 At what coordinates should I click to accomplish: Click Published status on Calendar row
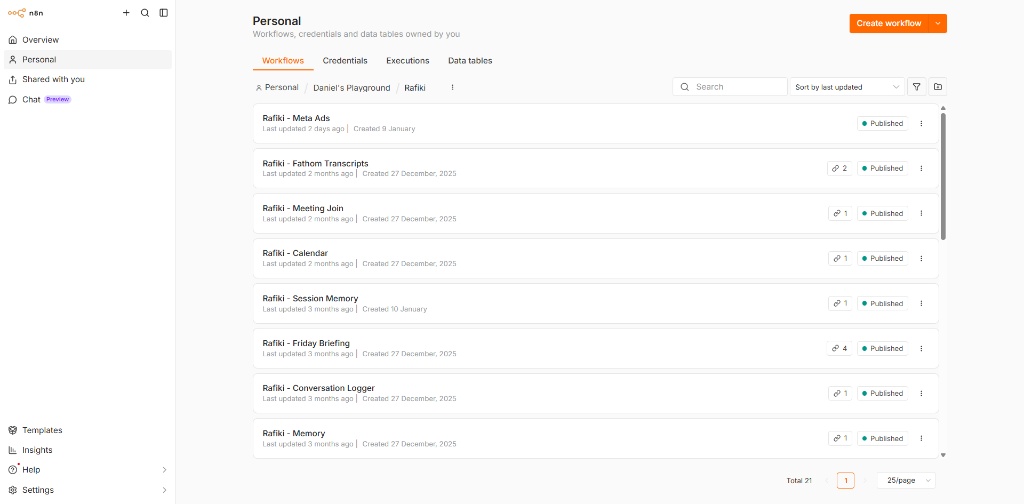click(882, 259)
